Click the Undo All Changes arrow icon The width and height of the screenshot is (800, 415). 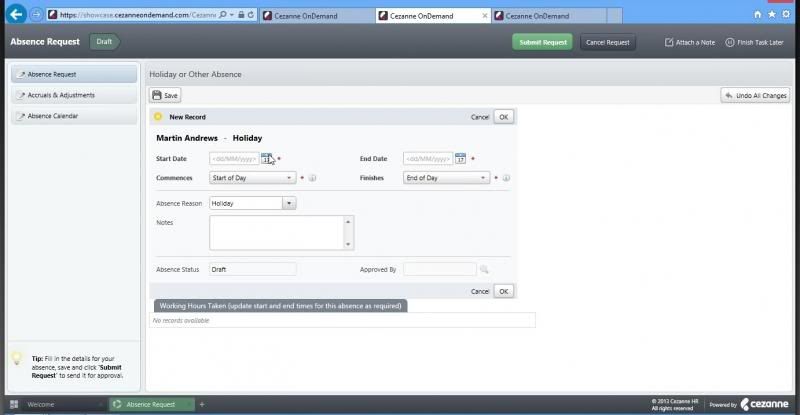(729, 95)
